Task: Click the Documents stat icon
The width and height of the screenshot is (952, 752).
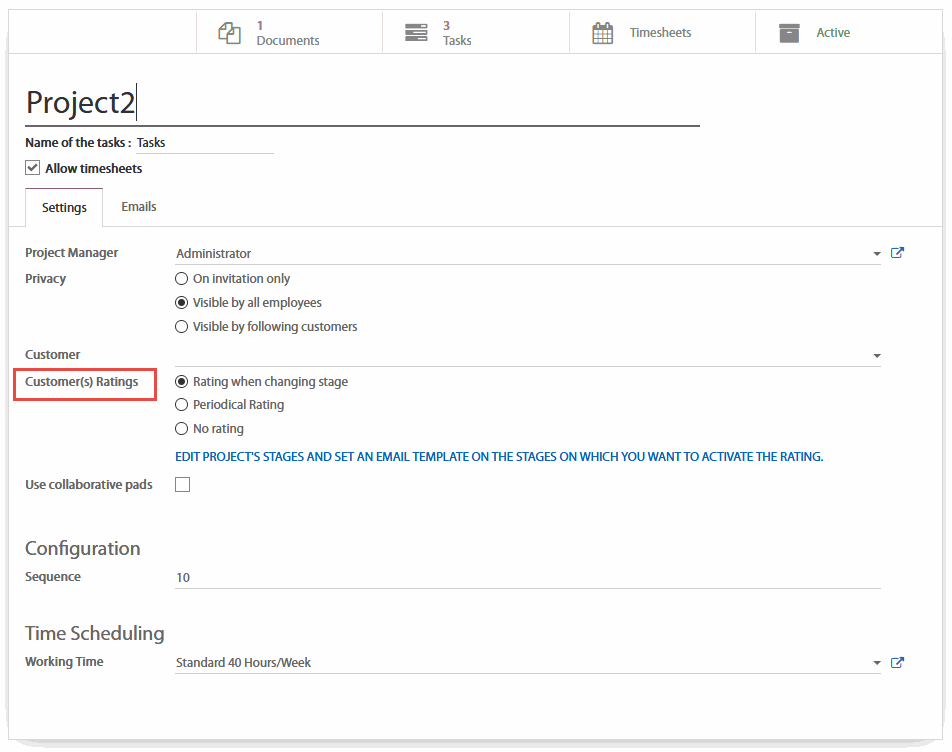Action: point(230,33)
